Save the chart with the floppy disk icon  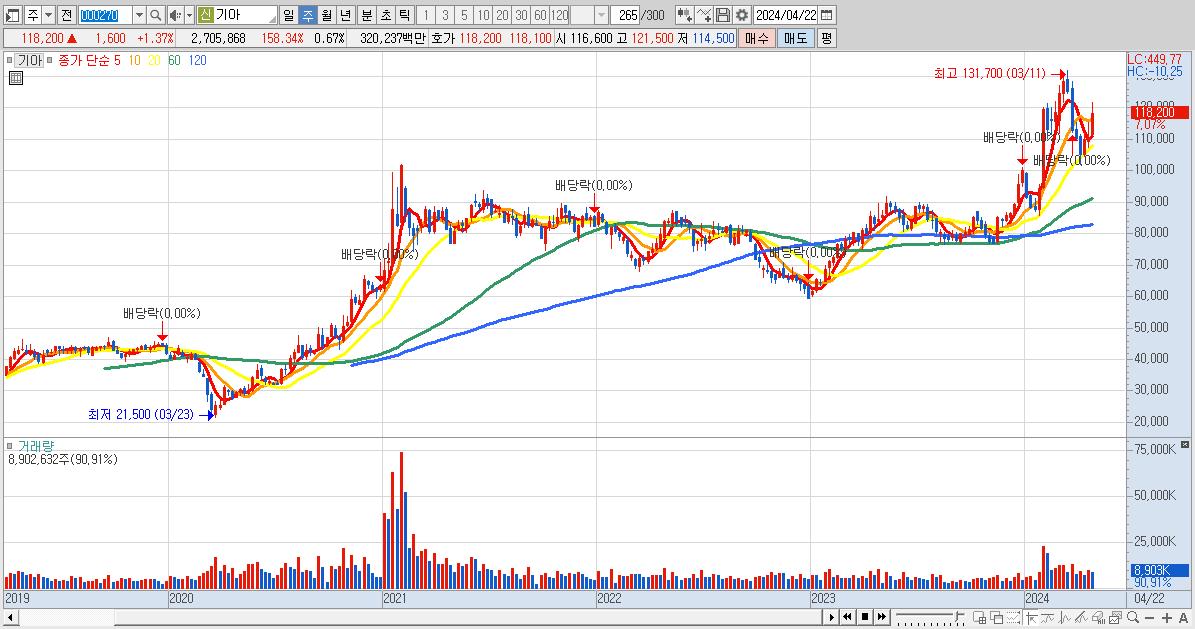click(x=723, y=15)
